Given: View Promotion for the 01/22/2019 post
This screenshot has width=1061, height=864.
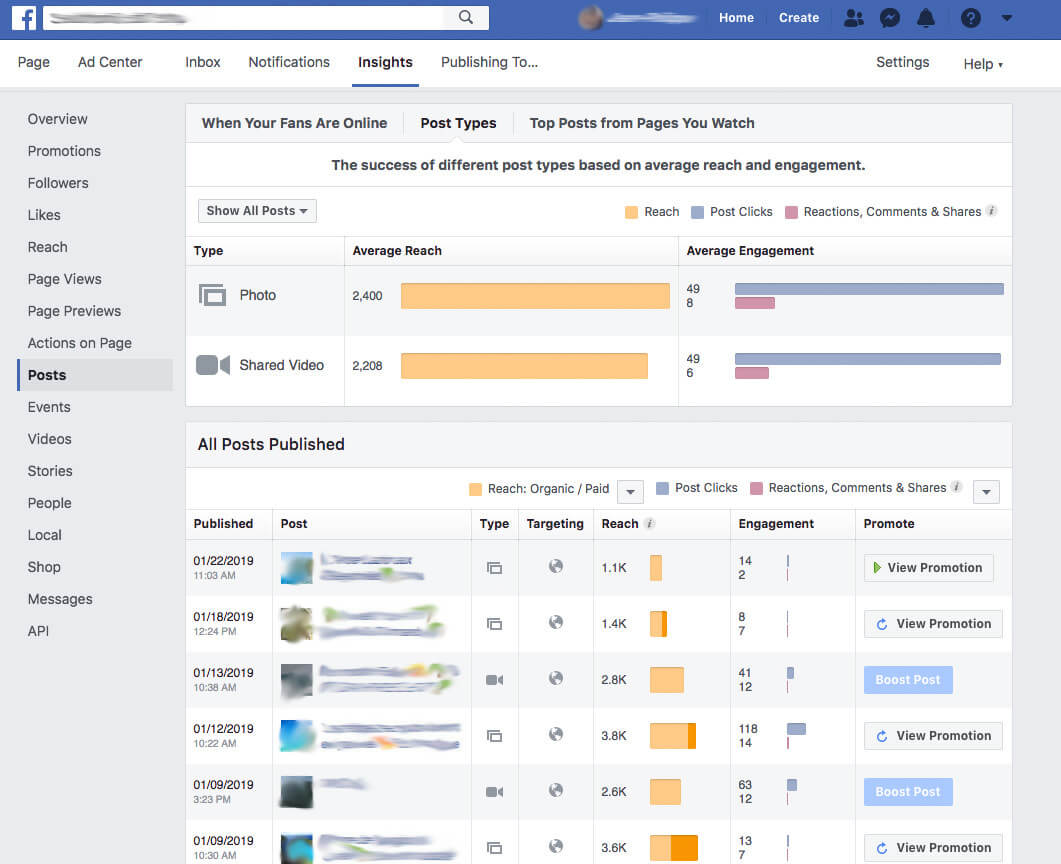Looking at the screenshot, I should coord(928,568).
